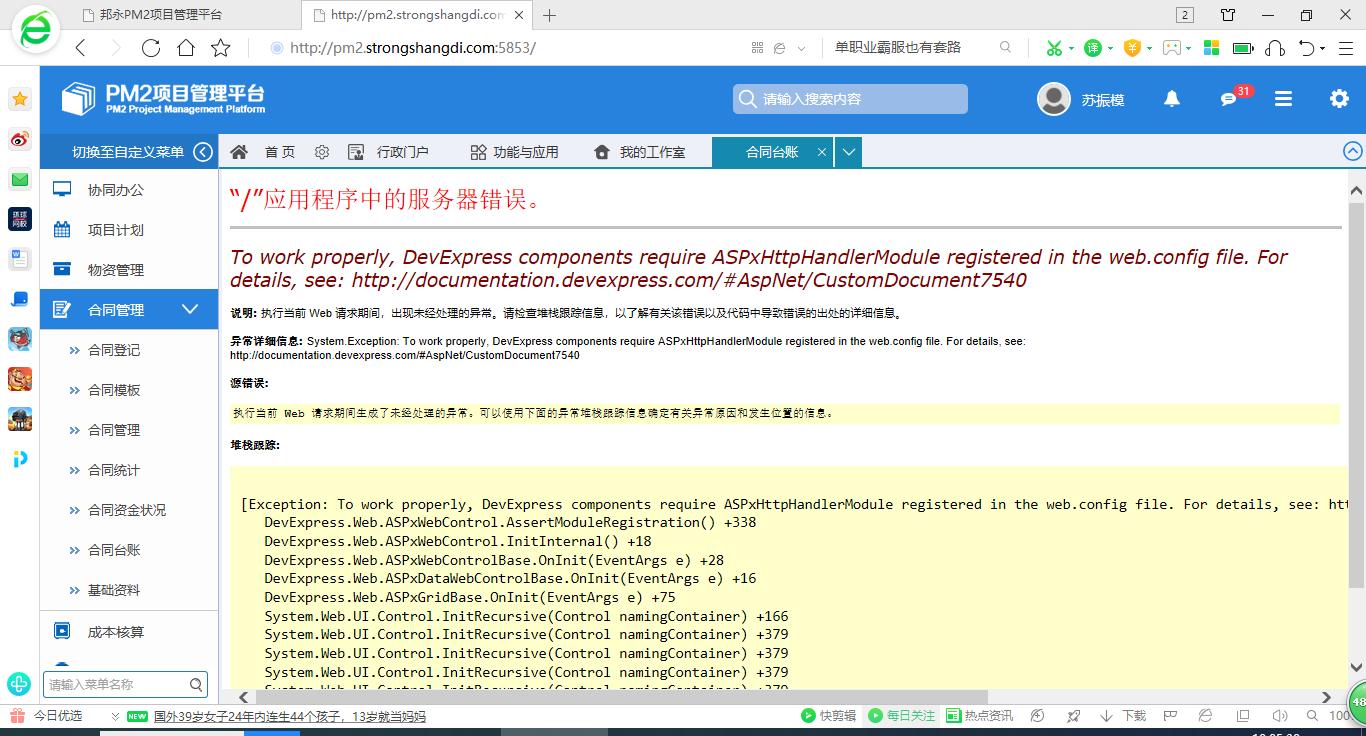Image resolution: width=1366 pixels, height=736 pixels.
Task: Click the hamburger menu icon in the header
Action: [1283, 99]
